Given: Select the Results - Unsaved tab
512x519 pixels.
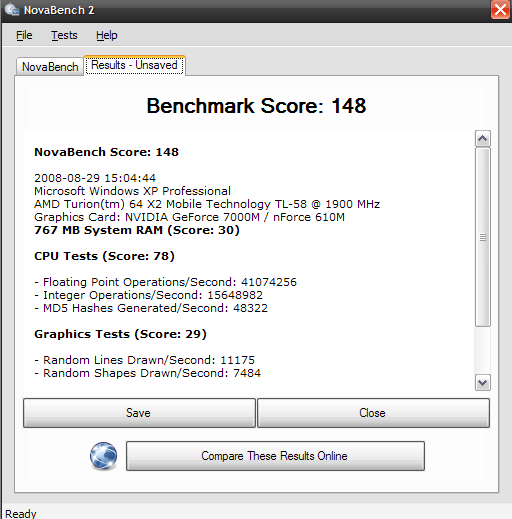Looking at the screenshot, I should coord(134,65).
